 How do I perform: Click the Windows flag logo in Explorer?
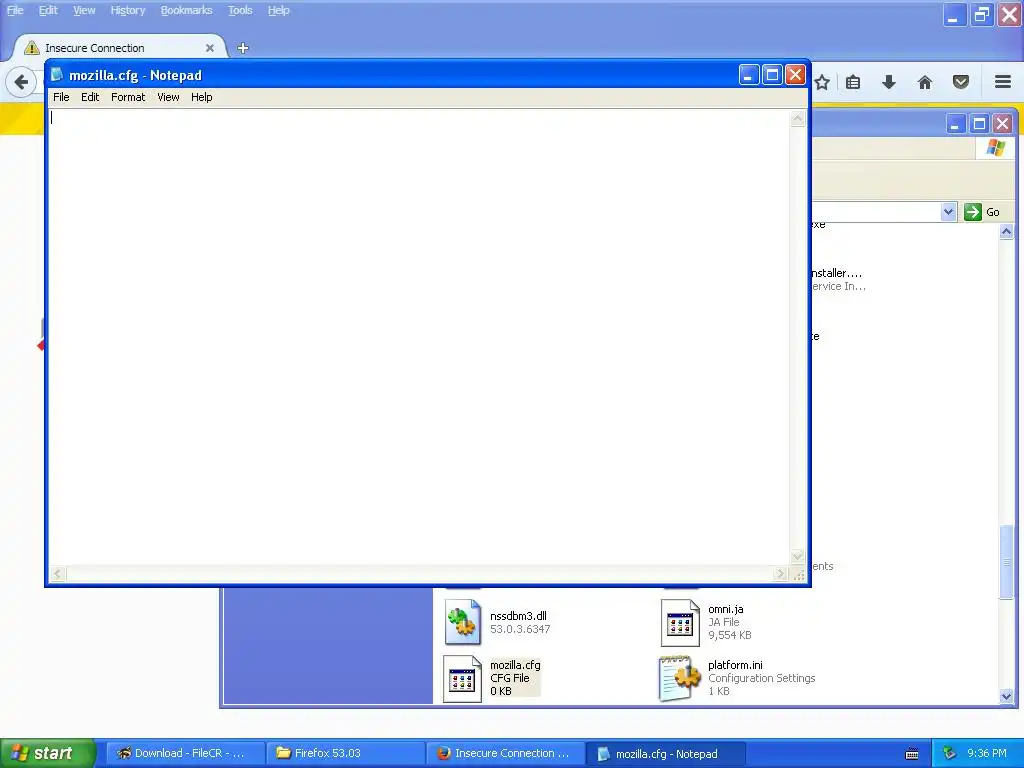[995, 148]
